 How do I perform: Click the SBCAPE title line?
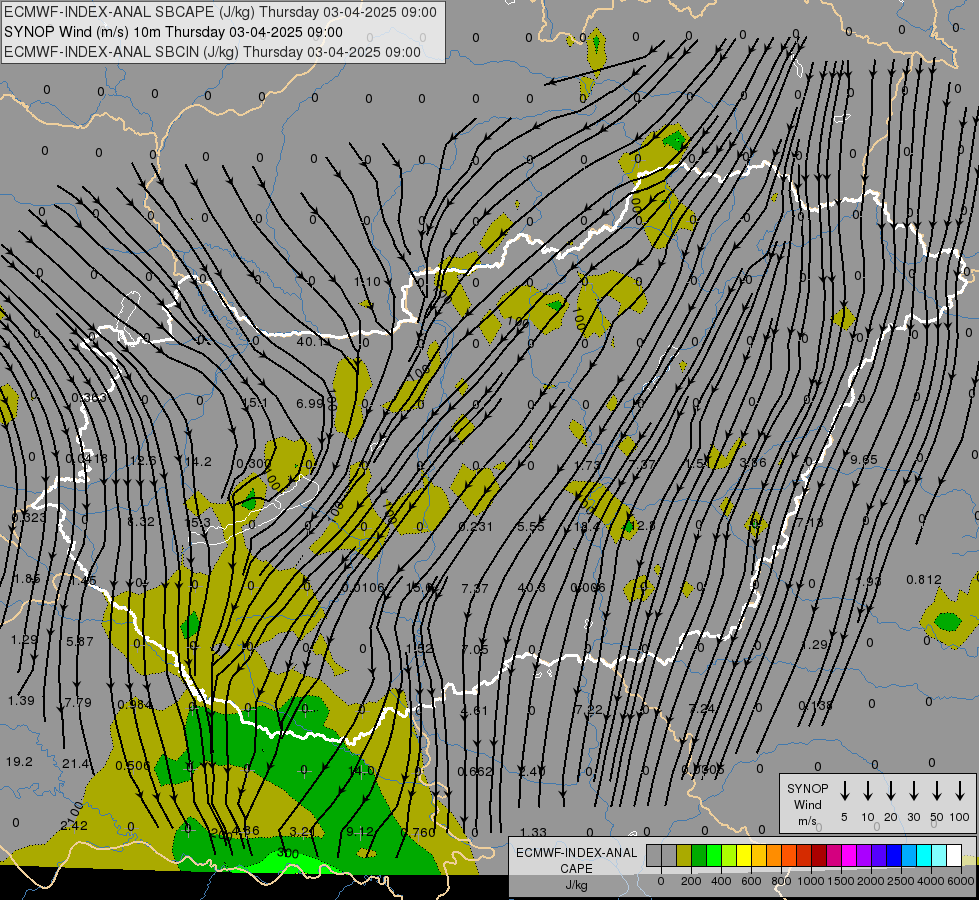pos(220,12)
